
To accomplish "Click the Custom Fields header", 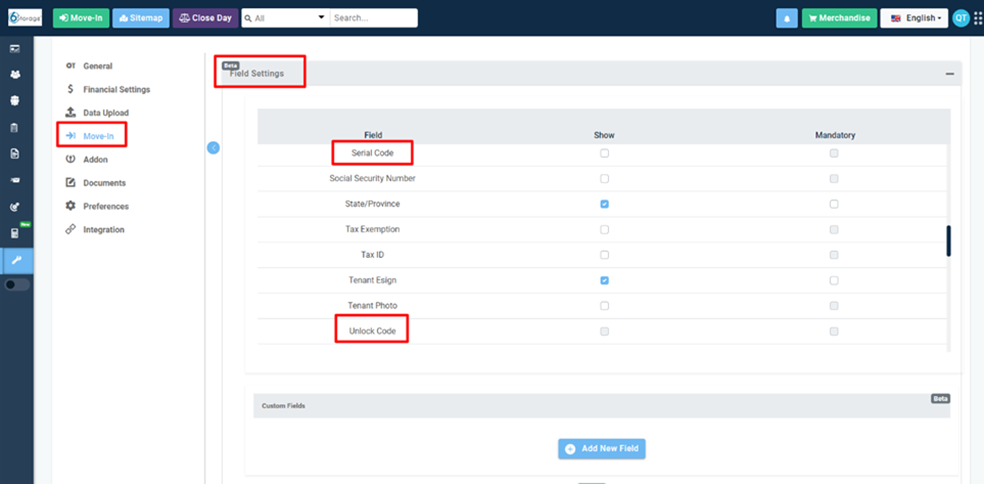I will pos(601,406).
